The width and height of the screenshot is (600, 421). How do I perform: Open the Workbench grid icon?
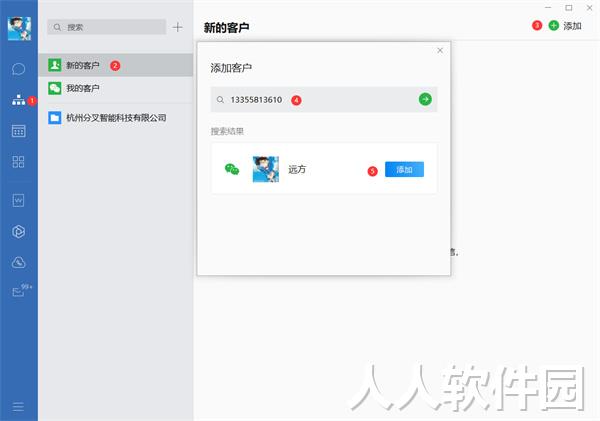pos(18,162)
